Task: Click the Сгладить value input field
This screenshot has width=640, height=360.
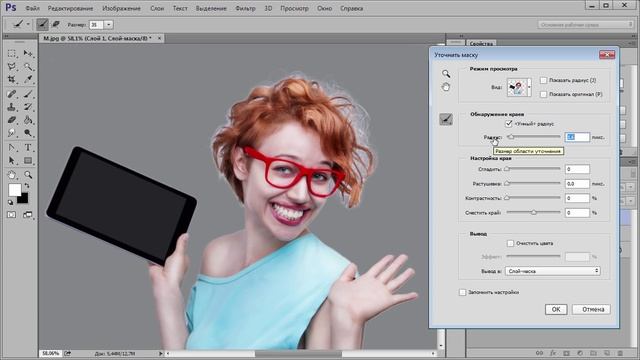Action: (x=577, y=169)
